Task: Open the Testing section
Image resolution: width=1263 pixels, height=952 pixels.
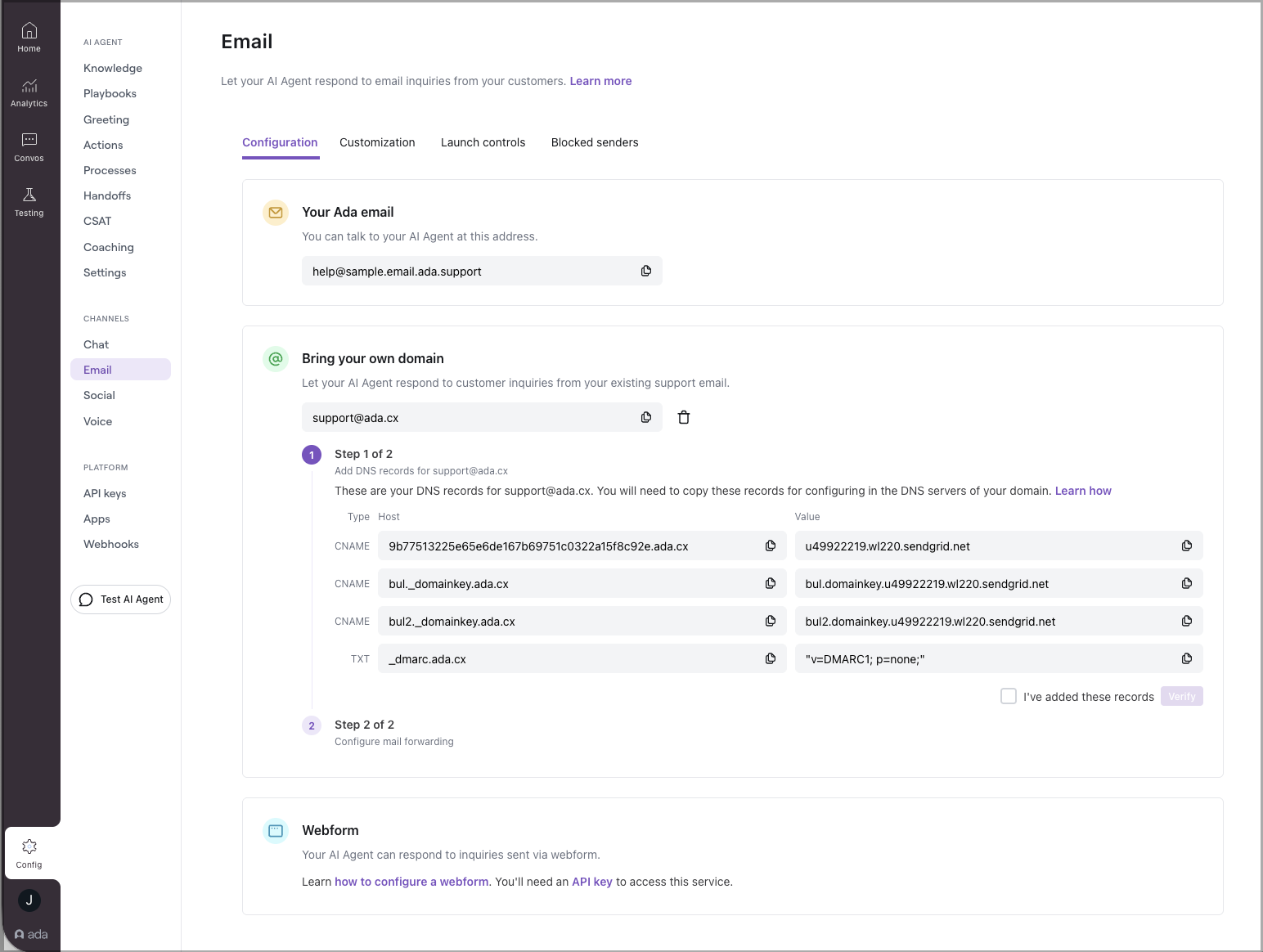Action: (29, 199)
